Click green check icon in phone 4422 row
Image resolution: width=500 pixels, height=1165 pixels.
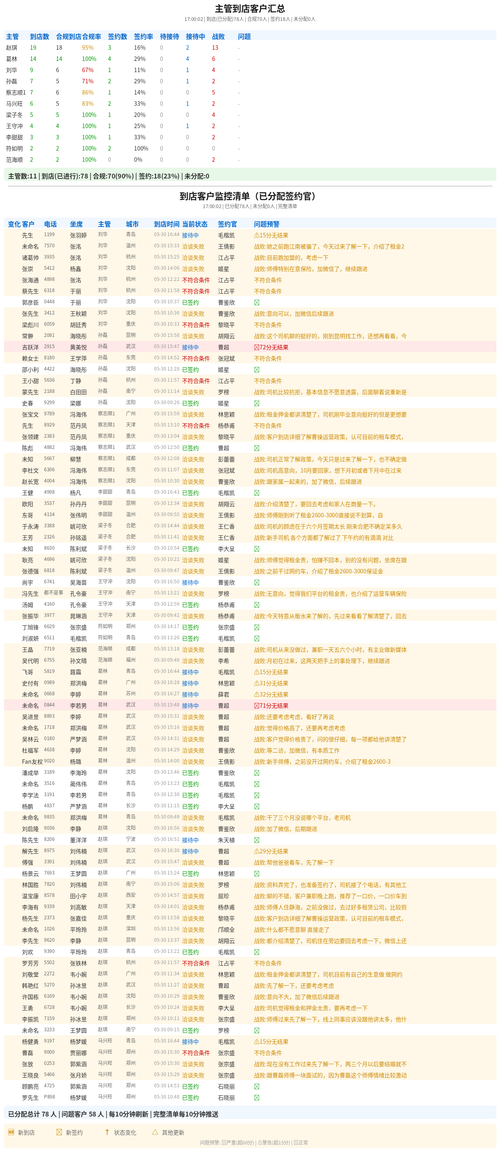click(257, 369)
